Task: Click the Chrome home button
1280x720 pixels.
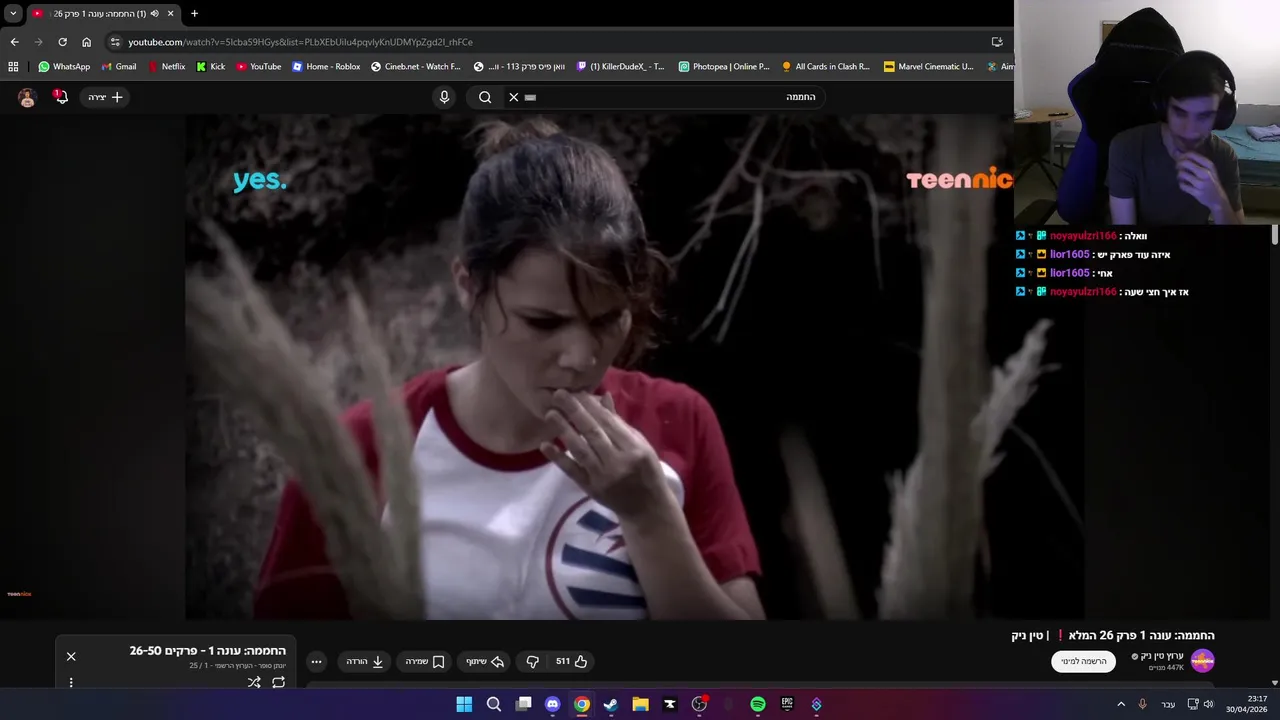Action: coord(86,42)
